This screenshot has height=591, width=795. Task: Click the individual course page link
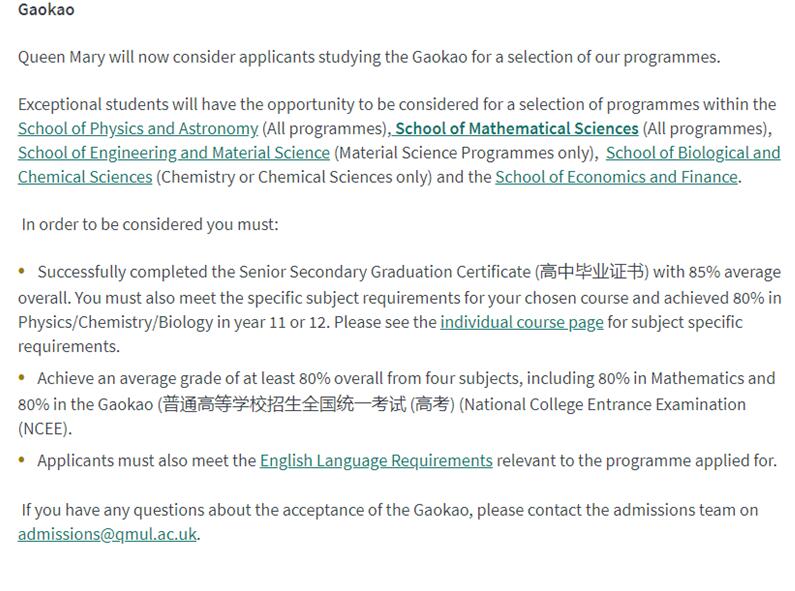pyautogui.click(x=521, y=322)
